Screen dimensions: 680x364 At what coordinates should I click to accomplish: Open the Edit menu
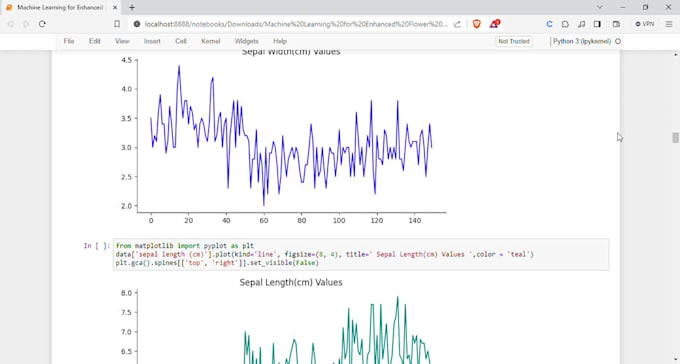point(95,41)
